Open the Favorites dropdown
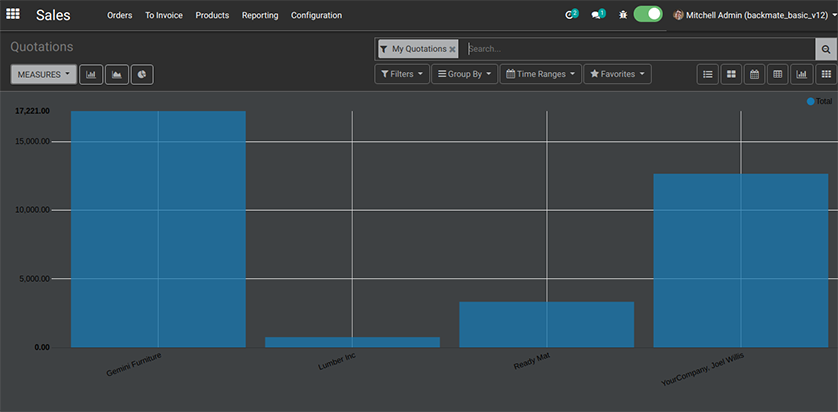The height and width of the screenshot is (412, 838). (617, 74)
